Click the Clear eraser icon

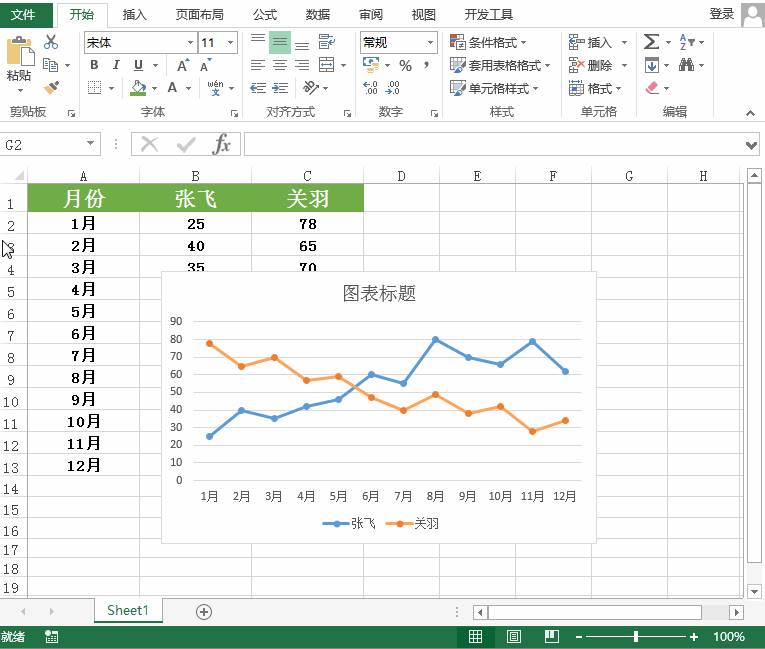click(x=652, y=88)
